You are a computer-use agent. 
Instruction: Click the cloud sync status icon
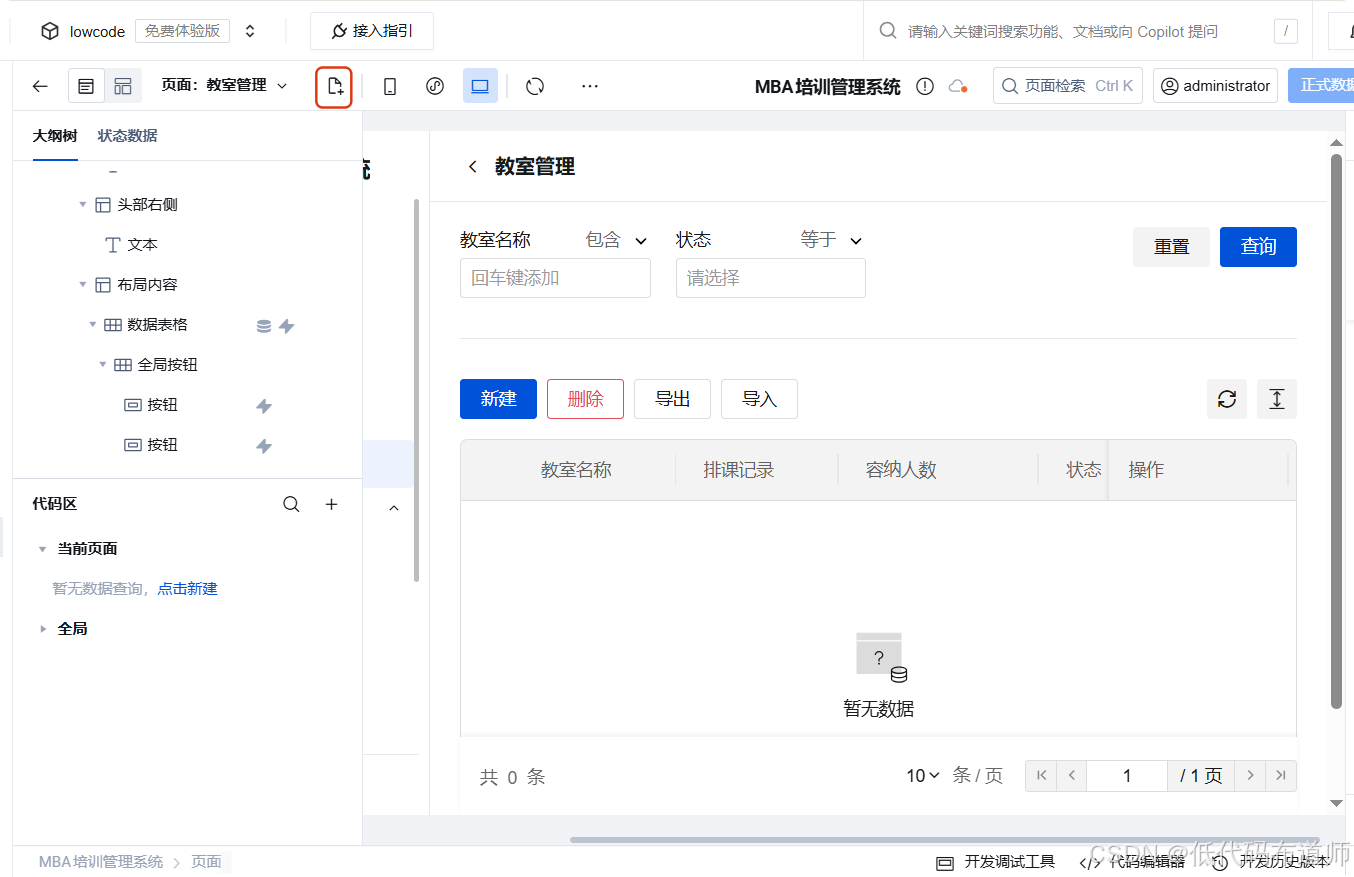(x=957, y=85)
